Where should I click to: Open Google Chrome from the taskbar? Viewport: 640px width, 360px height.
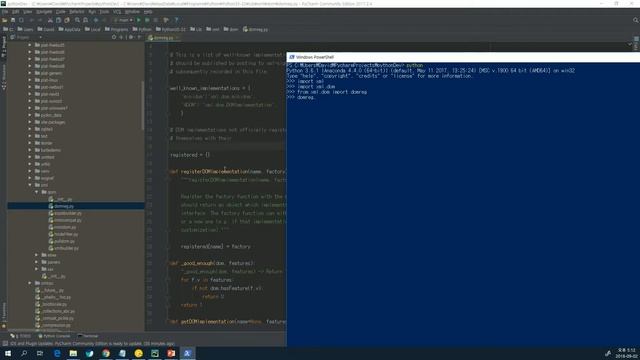[x=106, y=353]
